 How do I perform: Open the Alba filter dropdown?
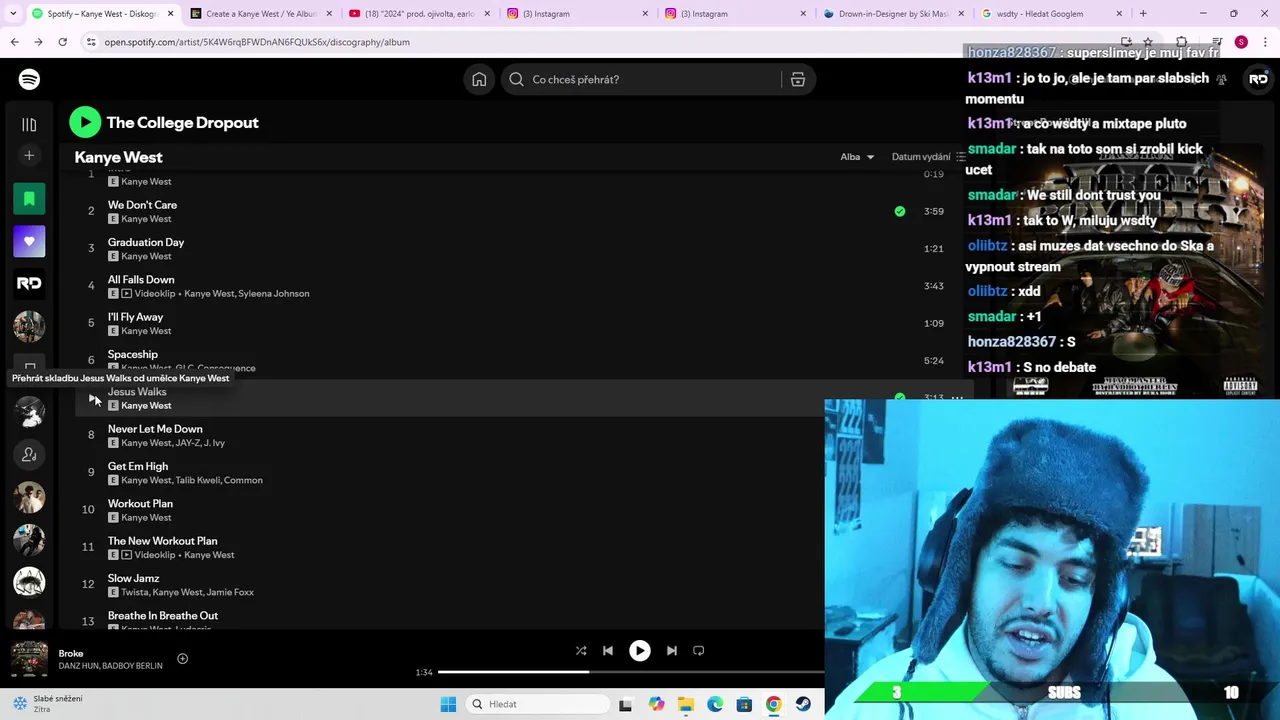pyautogui.click(x=857, y=157)
